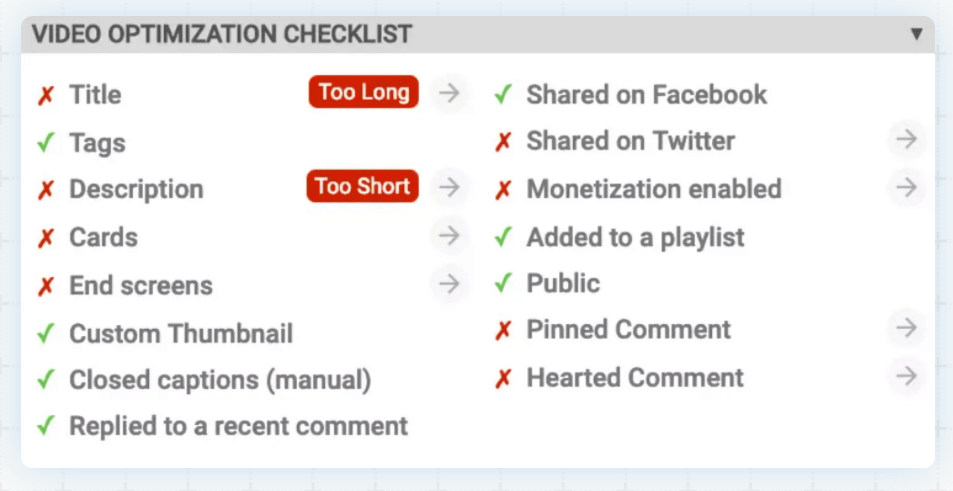Click the Pinned Comment arrow icon
This screenshot has width=953, height=491.
point(906,328)
